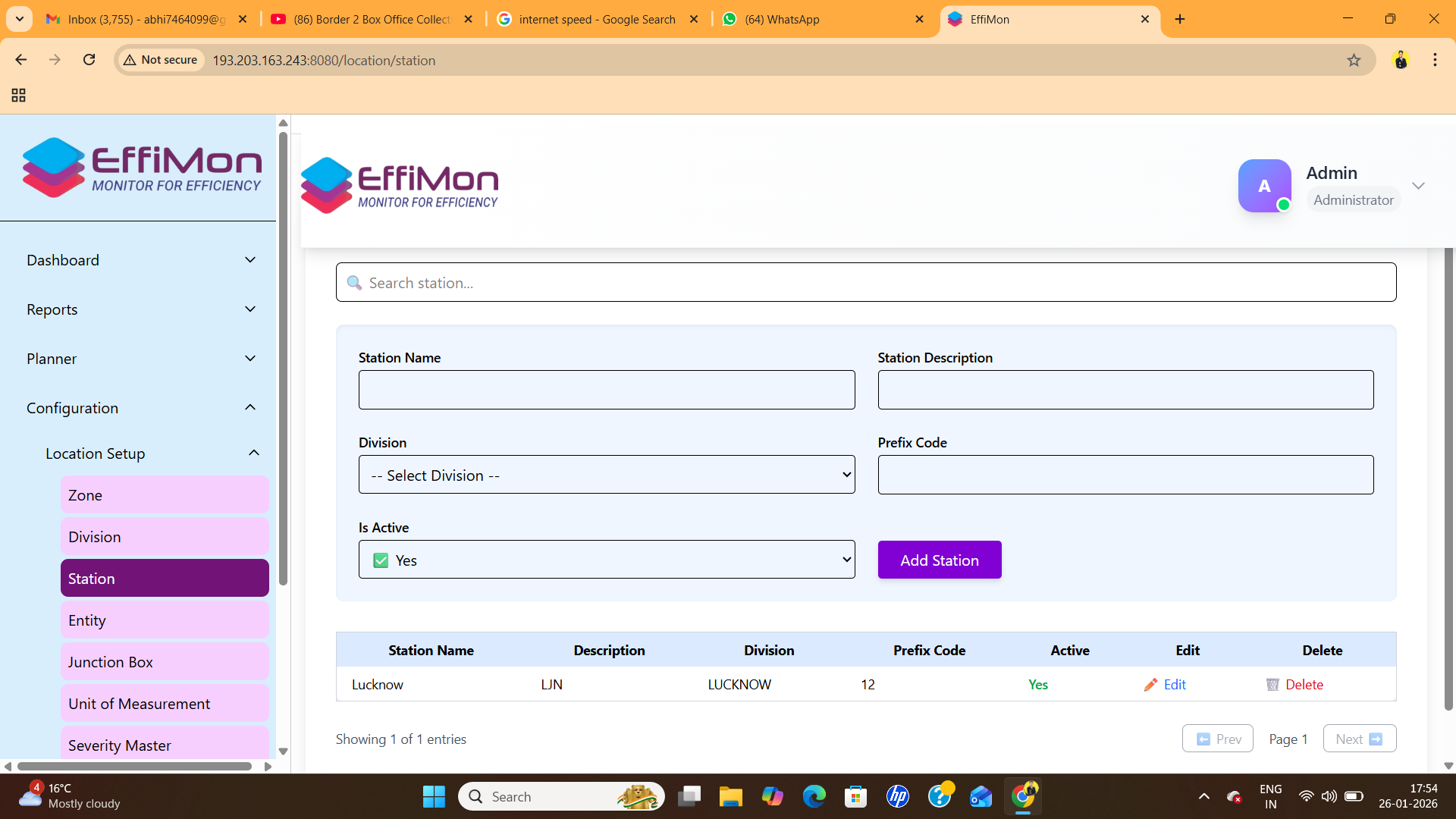Click the Delete trash icon for Lucknow

1272,684
